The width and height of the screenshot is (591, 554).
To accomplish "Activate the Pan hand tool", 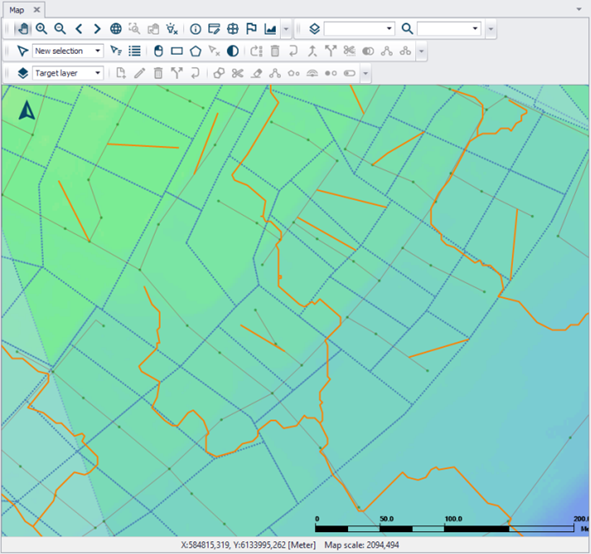I will point(23,29).
